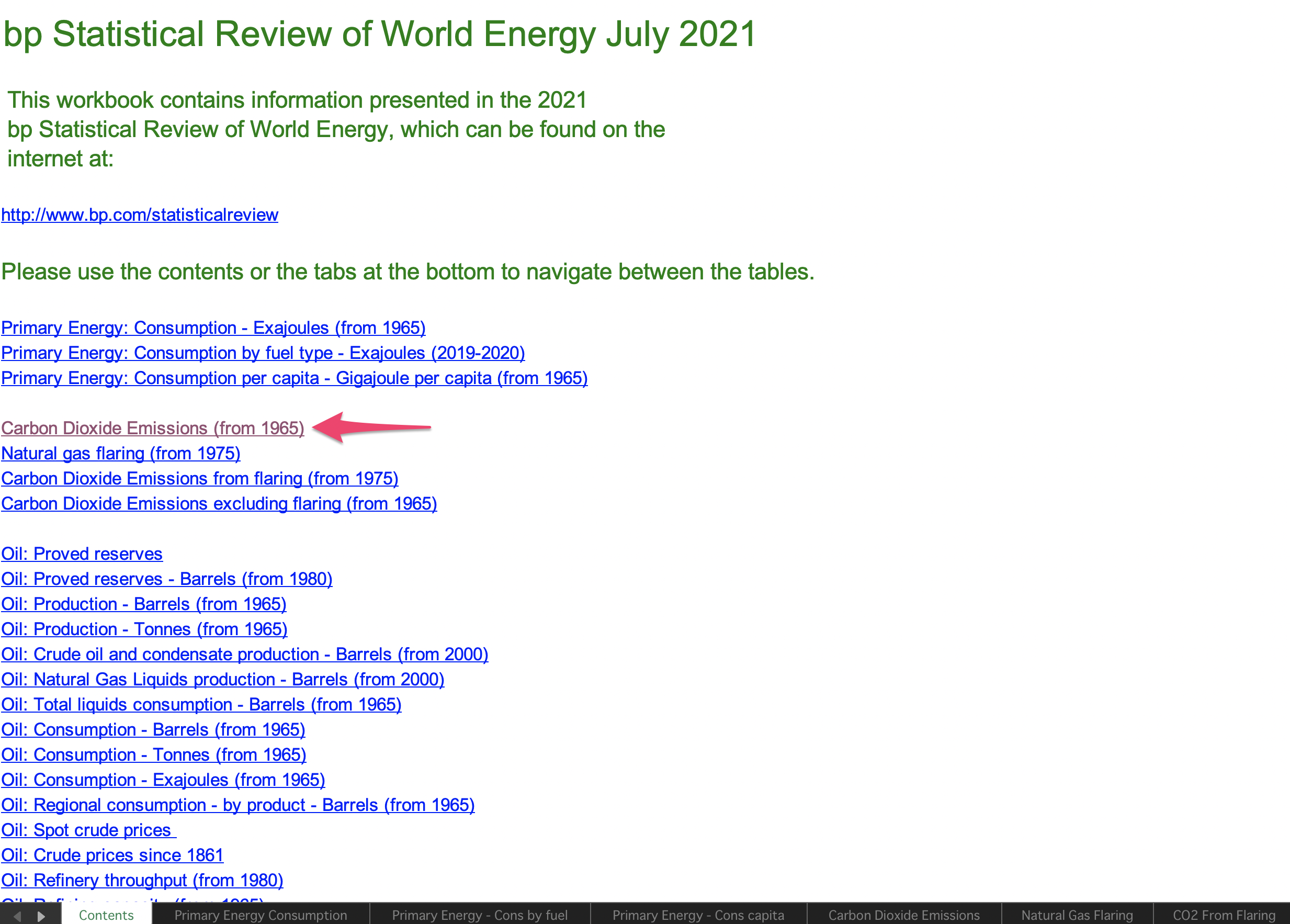Open Oil: Consumption - Tonnes (from 1965)
Image resolution: width=1290 pixels, height=924 pixels.
point(154,754)
